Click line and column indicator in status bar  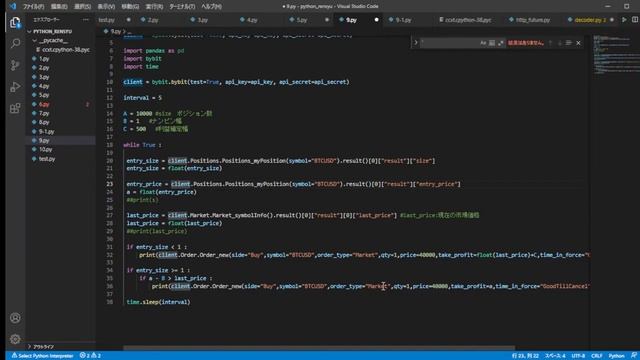click(525, 356)
